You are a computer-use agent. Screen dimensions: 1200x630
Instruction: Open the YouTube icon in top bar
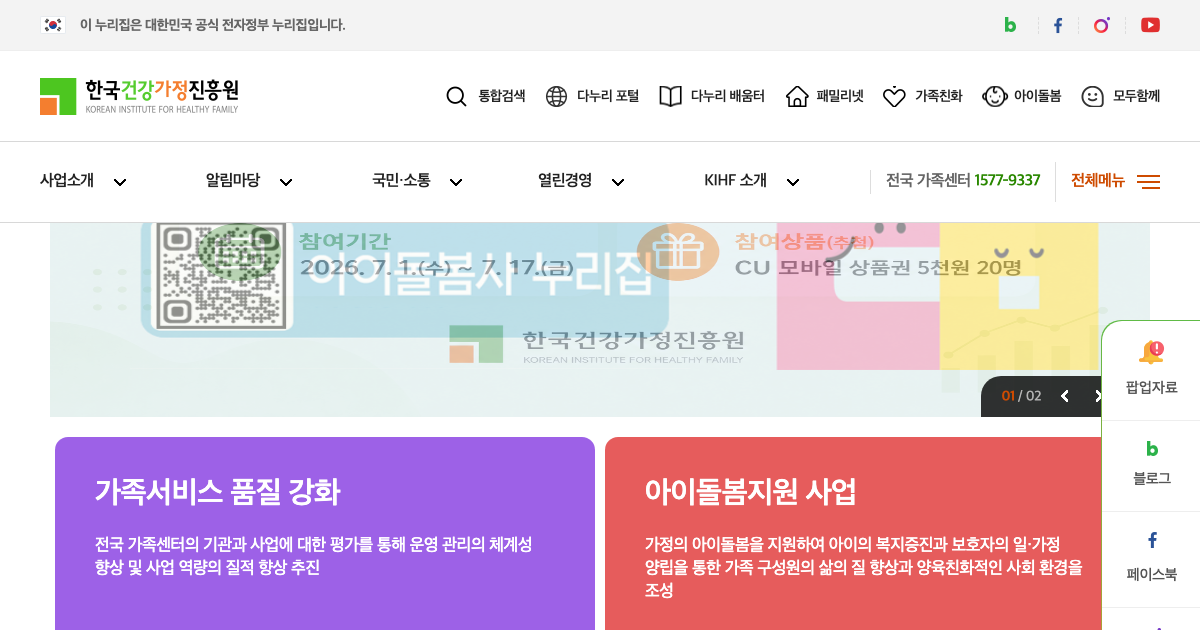click(1150, 25)
